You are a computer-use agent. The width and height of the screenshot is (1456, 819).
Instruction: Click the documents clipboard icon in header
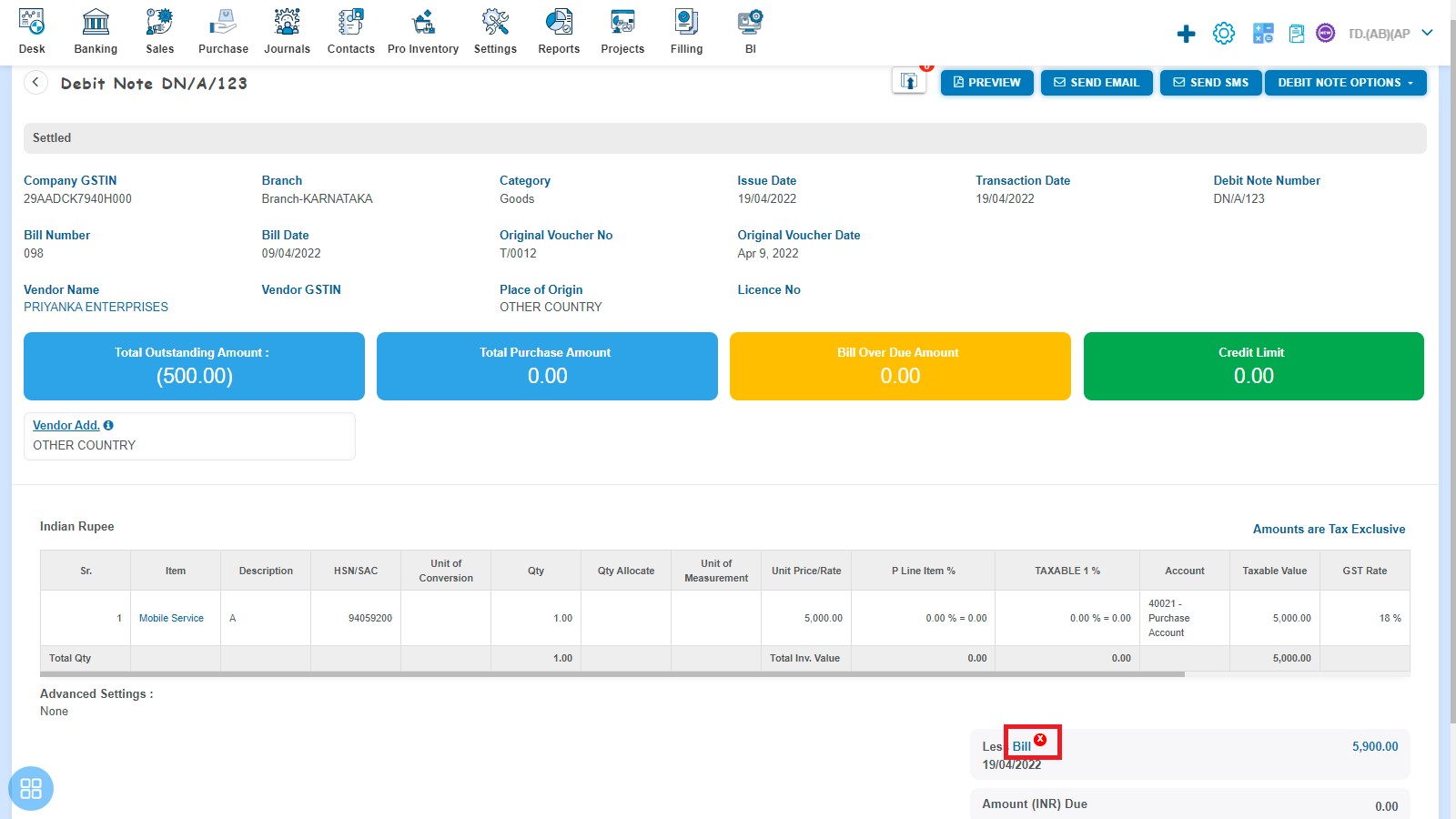(1297, 34)
